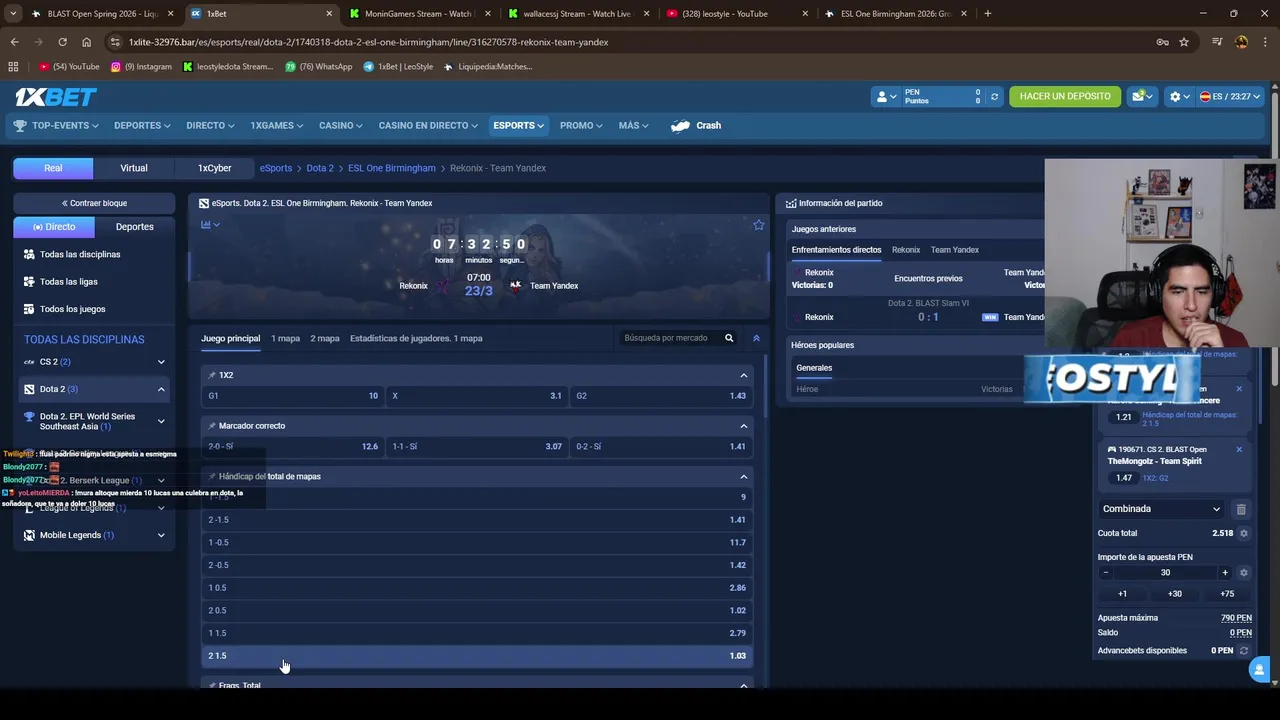Screen dimensions: 1280x720
Task: Increase bet amount with plus
Action: (x=1225, y=573)
